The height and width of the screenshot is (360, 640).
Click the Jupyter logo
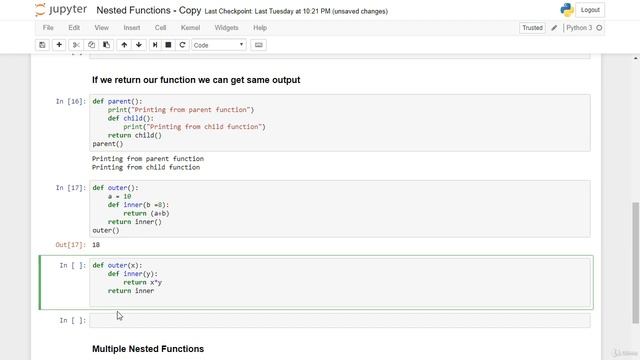pyautogui.click(x=61, y=10)
